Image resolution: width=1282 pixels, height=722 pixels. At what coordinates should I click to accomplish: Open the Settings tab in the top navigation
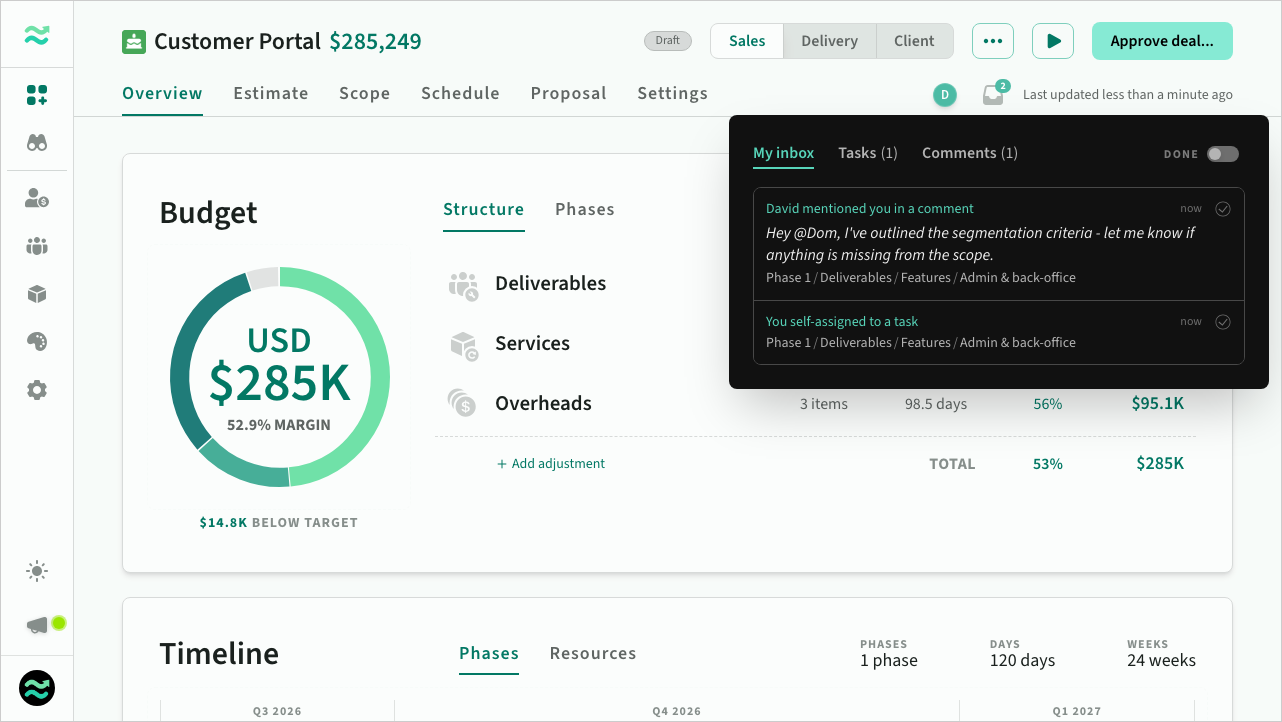coord(673,94)
